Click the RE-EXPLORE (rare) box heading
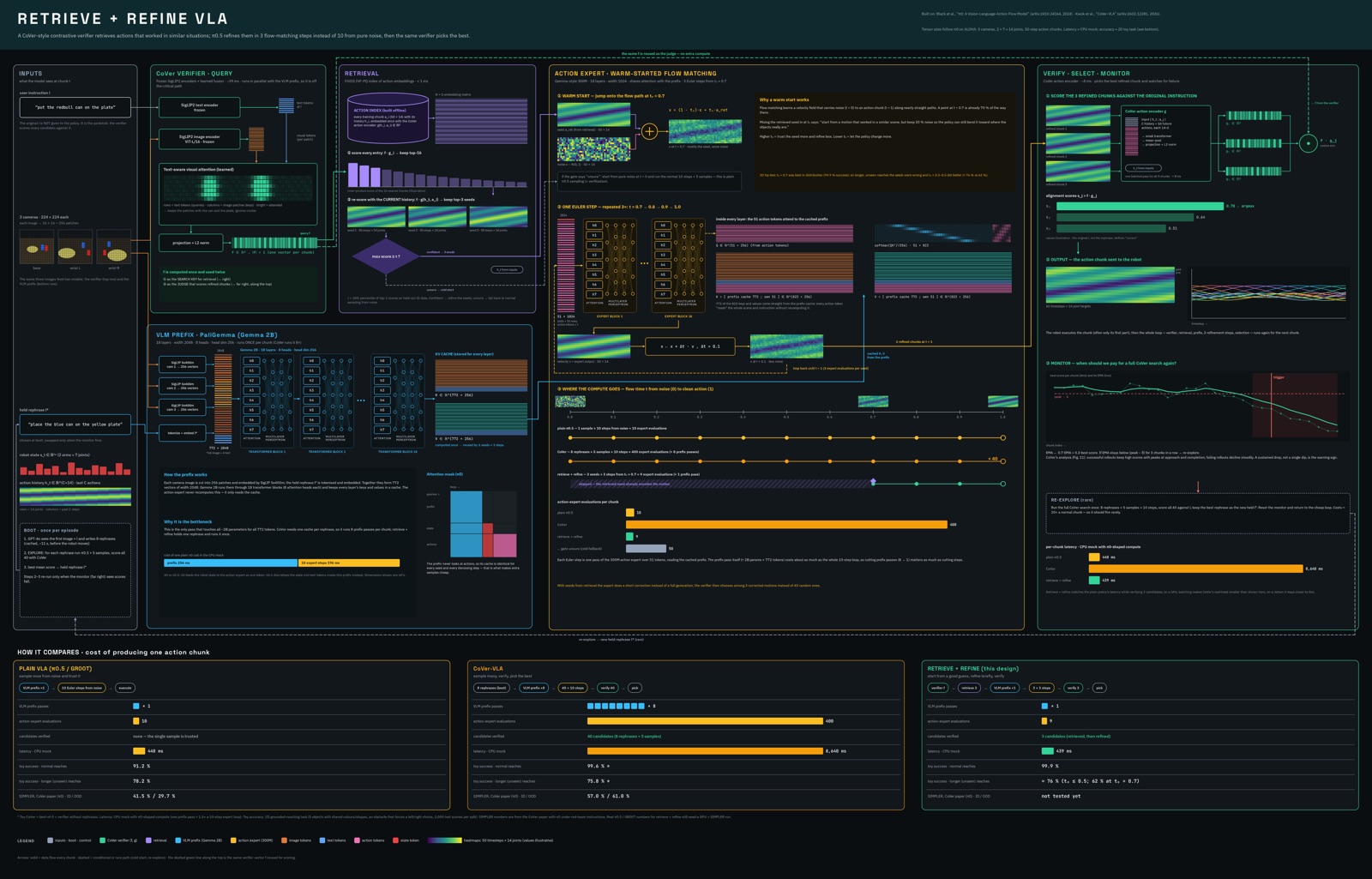Screen dimensions: 1372x879 (x=1072, y=499)
